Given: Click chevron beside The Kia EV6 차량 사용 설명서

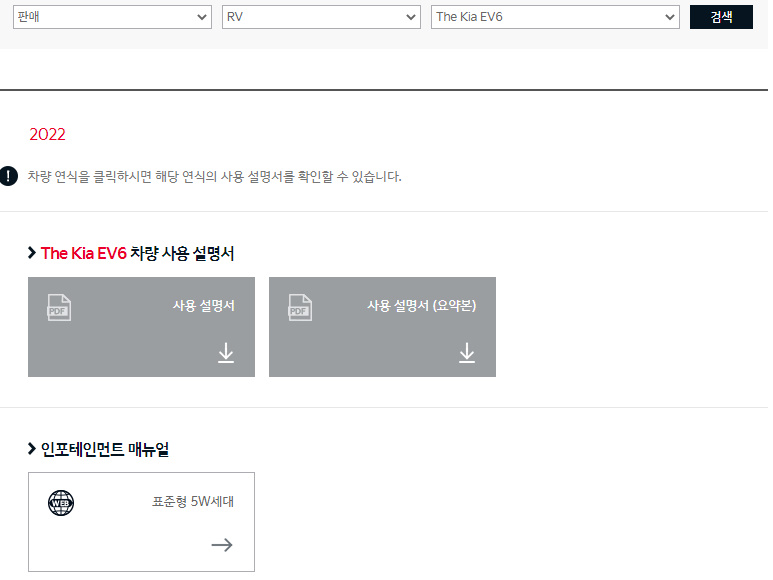Looking at the screenshot, I should (x=32, y=253).
